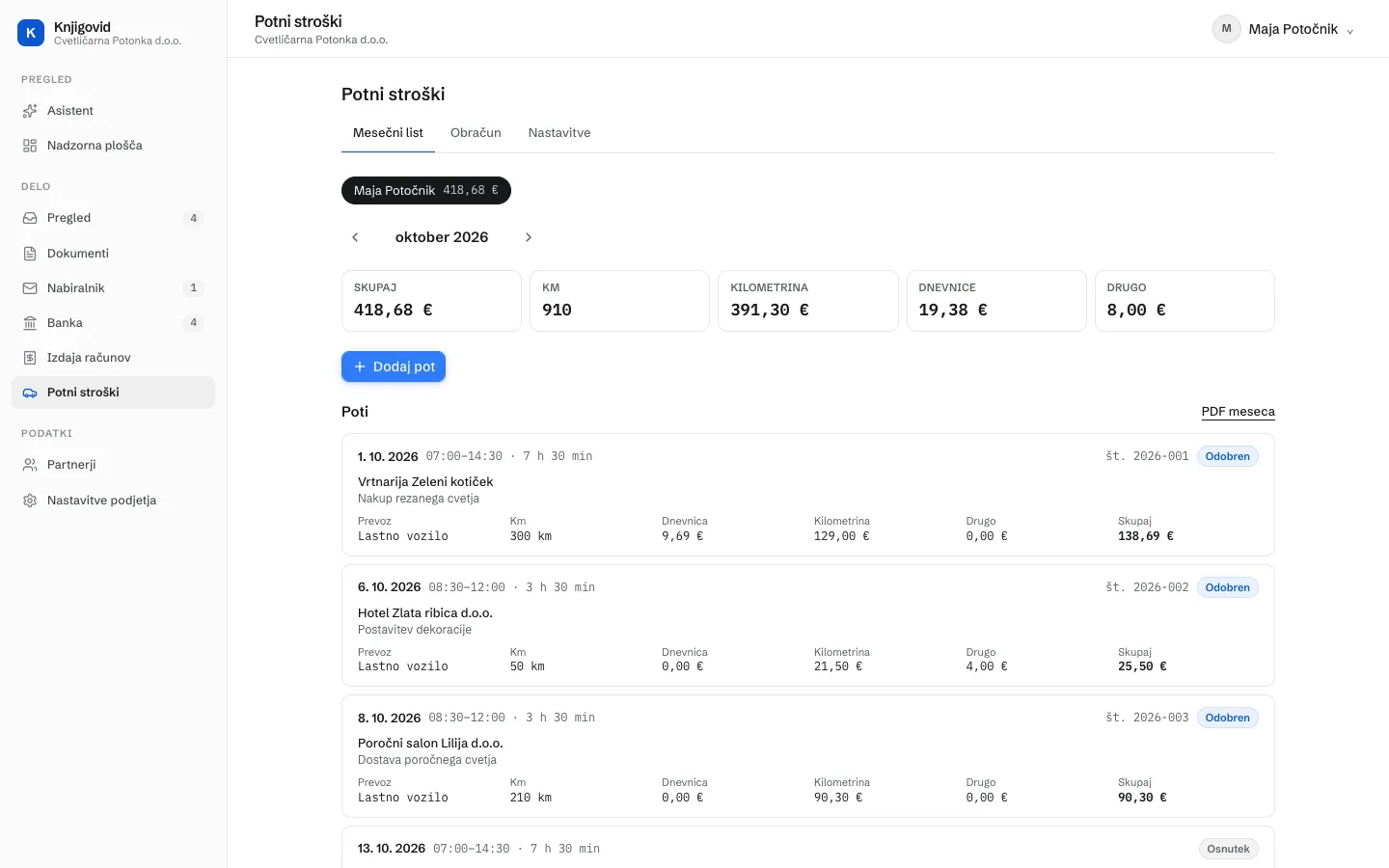Click the Dokumenti file icon
The width and height of the screenshot is (1389, 868).
pos(30,254)
